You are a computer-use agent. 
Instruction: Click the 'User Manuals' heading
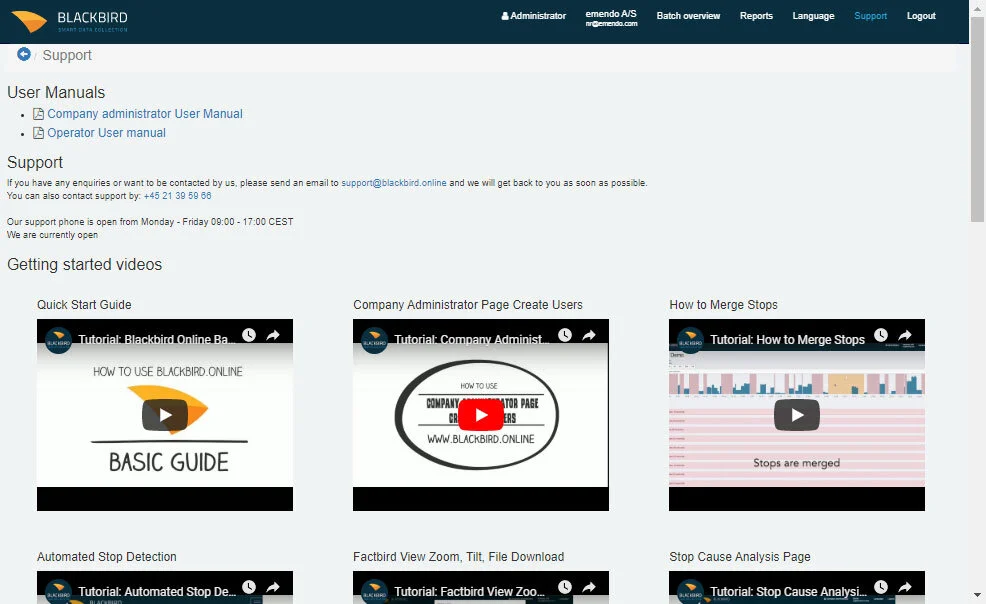pyautogui.click(x=56, y=92)
